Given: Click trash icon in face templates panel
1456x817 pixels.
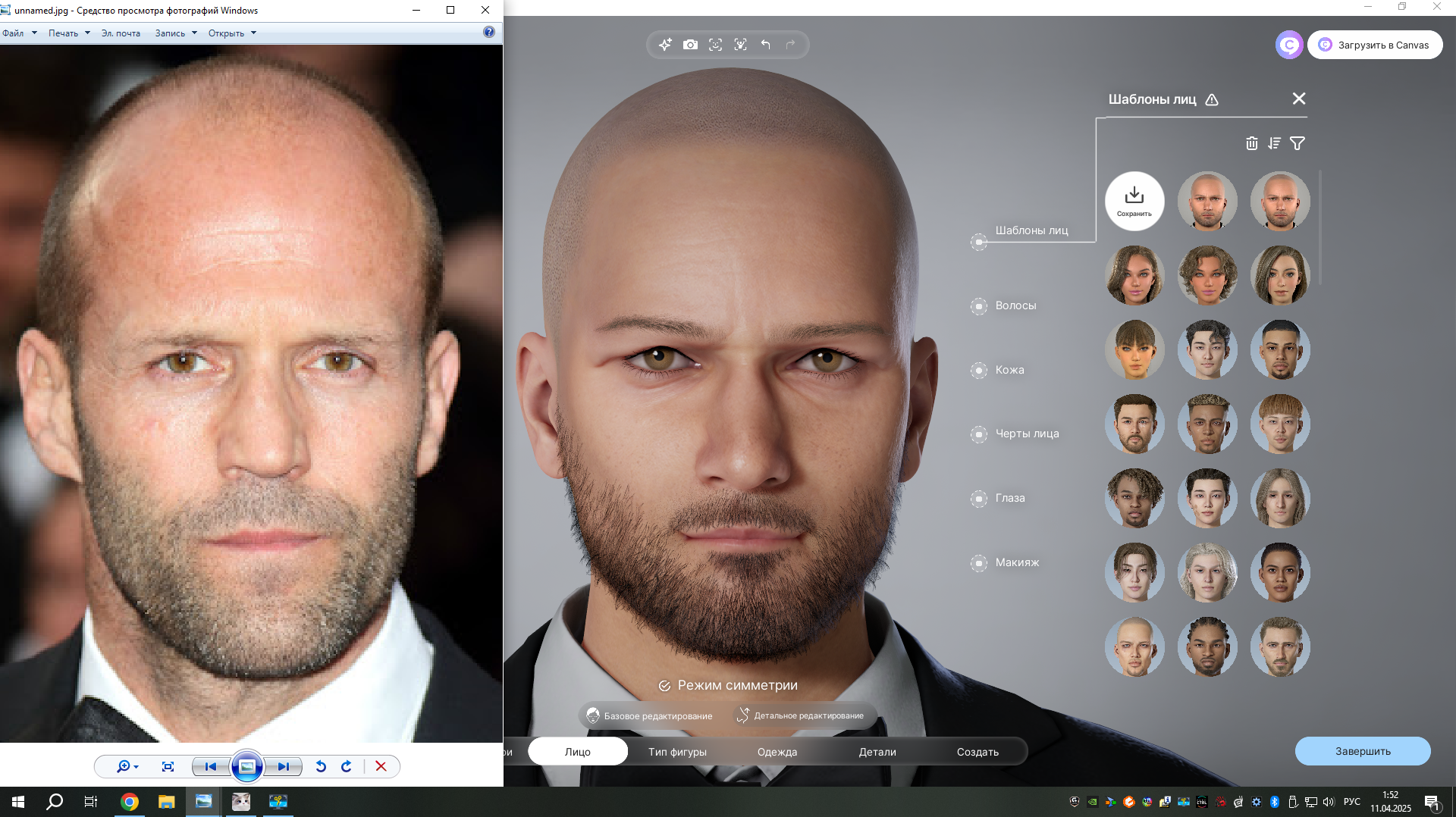Looking at the screenshot, I should pyautogui.click(x=1251, y=143).
